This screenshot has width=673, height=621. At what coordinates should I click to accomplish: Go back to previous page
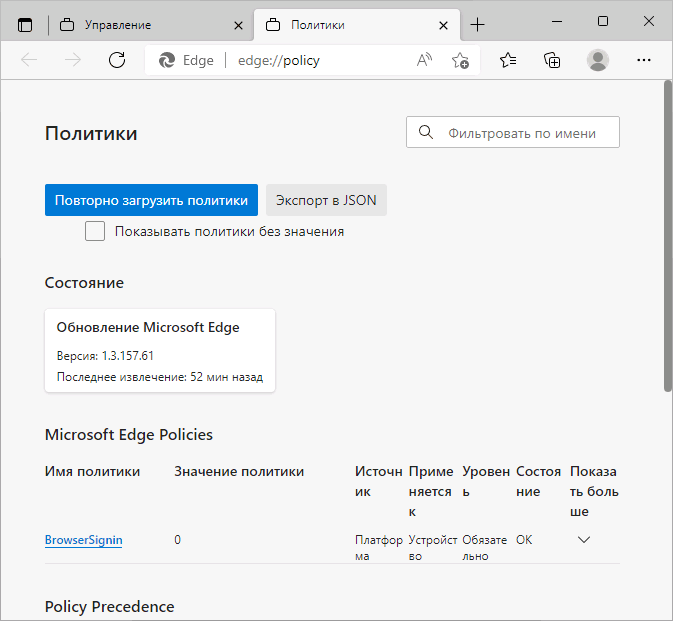(x=29, y=60)
